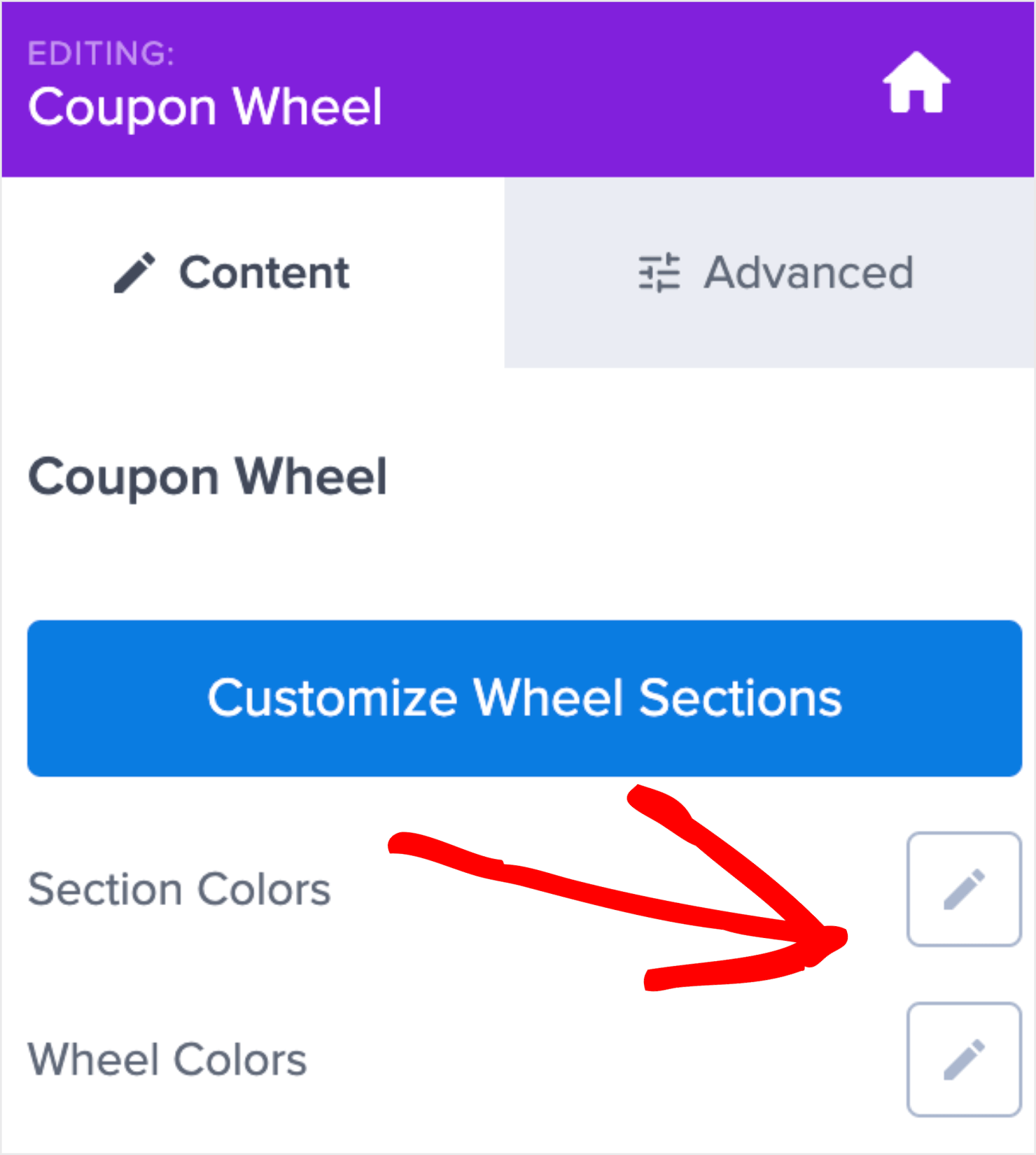Switch to the Advanced tab
The image size is (1036, 1155).
pyautogui.click(x=770, y=273)
